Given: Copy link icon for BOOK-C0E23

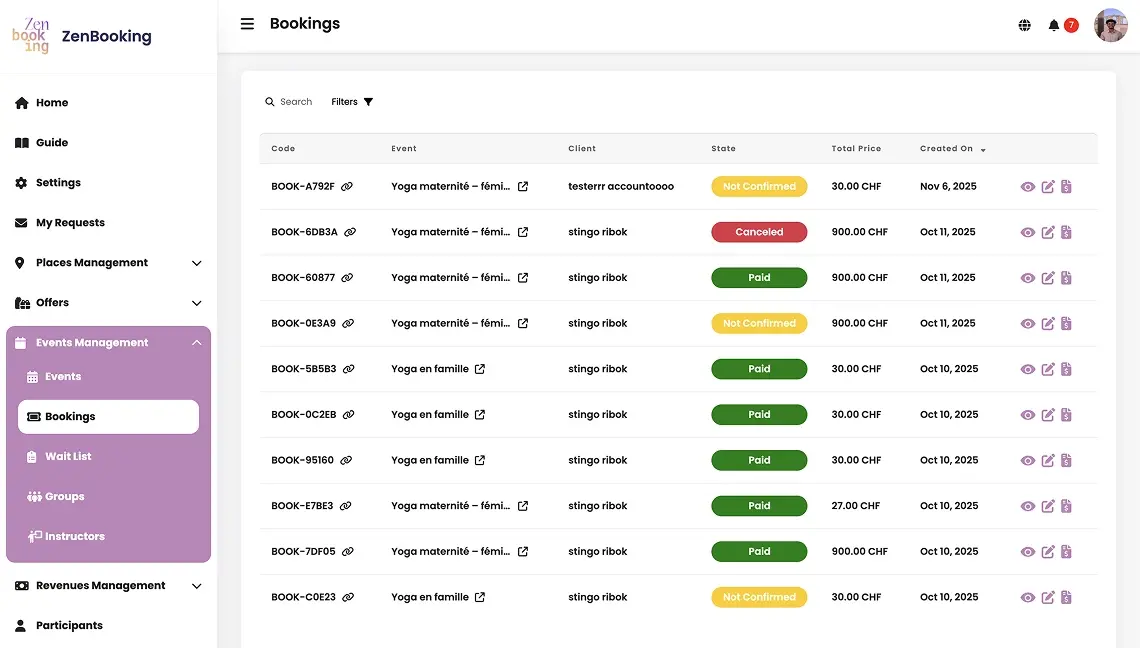Looking at the screenshot, I should pyautogui.click(x=348, y=598).
